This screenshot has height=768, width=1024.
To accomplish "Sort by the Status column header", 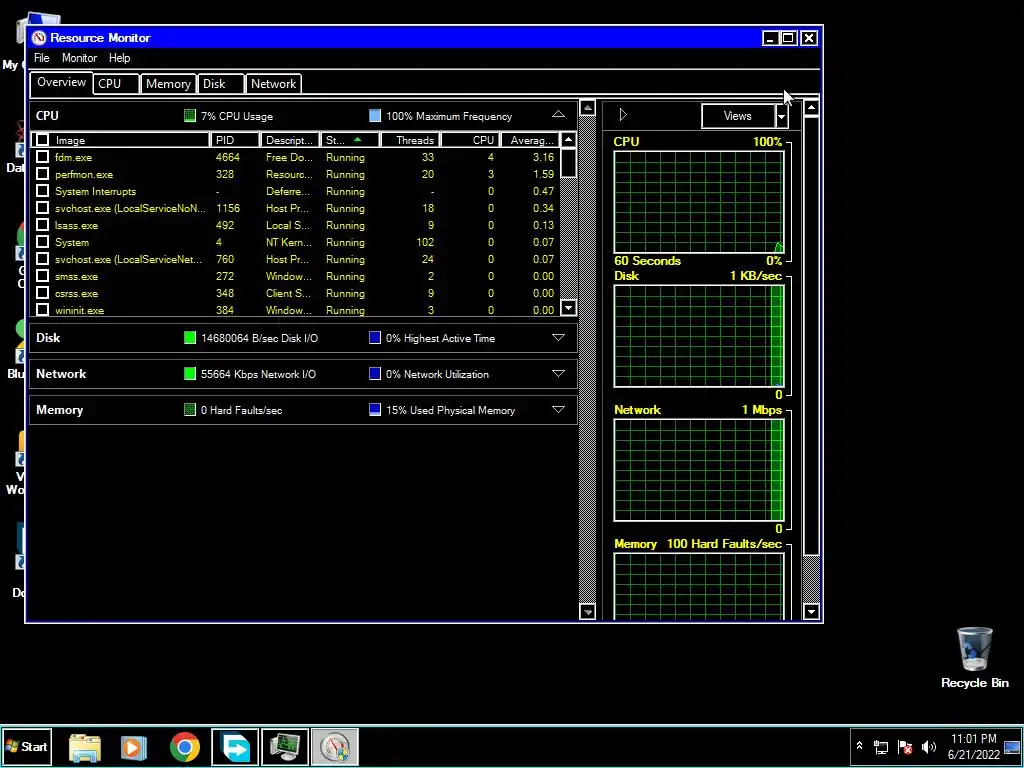I will (349, 140).
